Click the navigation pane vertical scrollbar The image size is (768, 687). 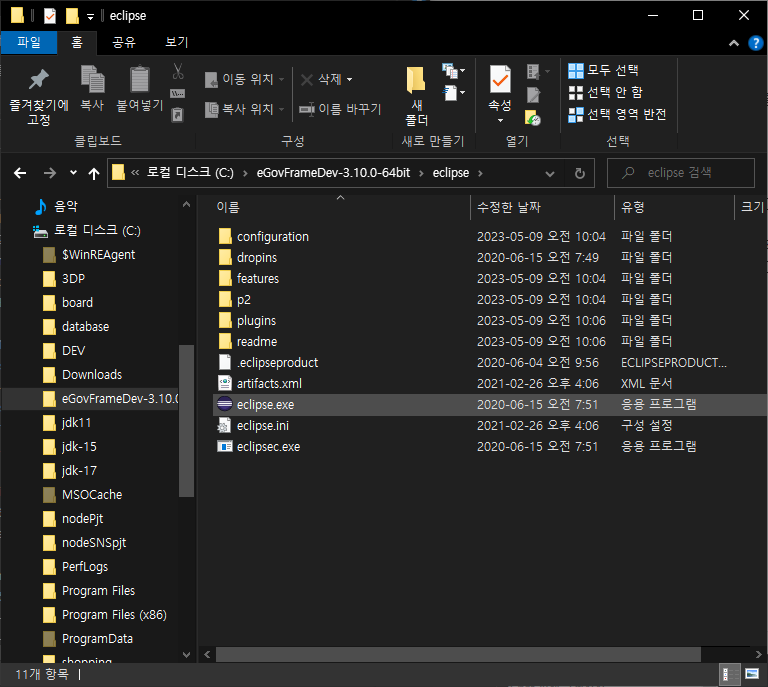pos(186,421)
